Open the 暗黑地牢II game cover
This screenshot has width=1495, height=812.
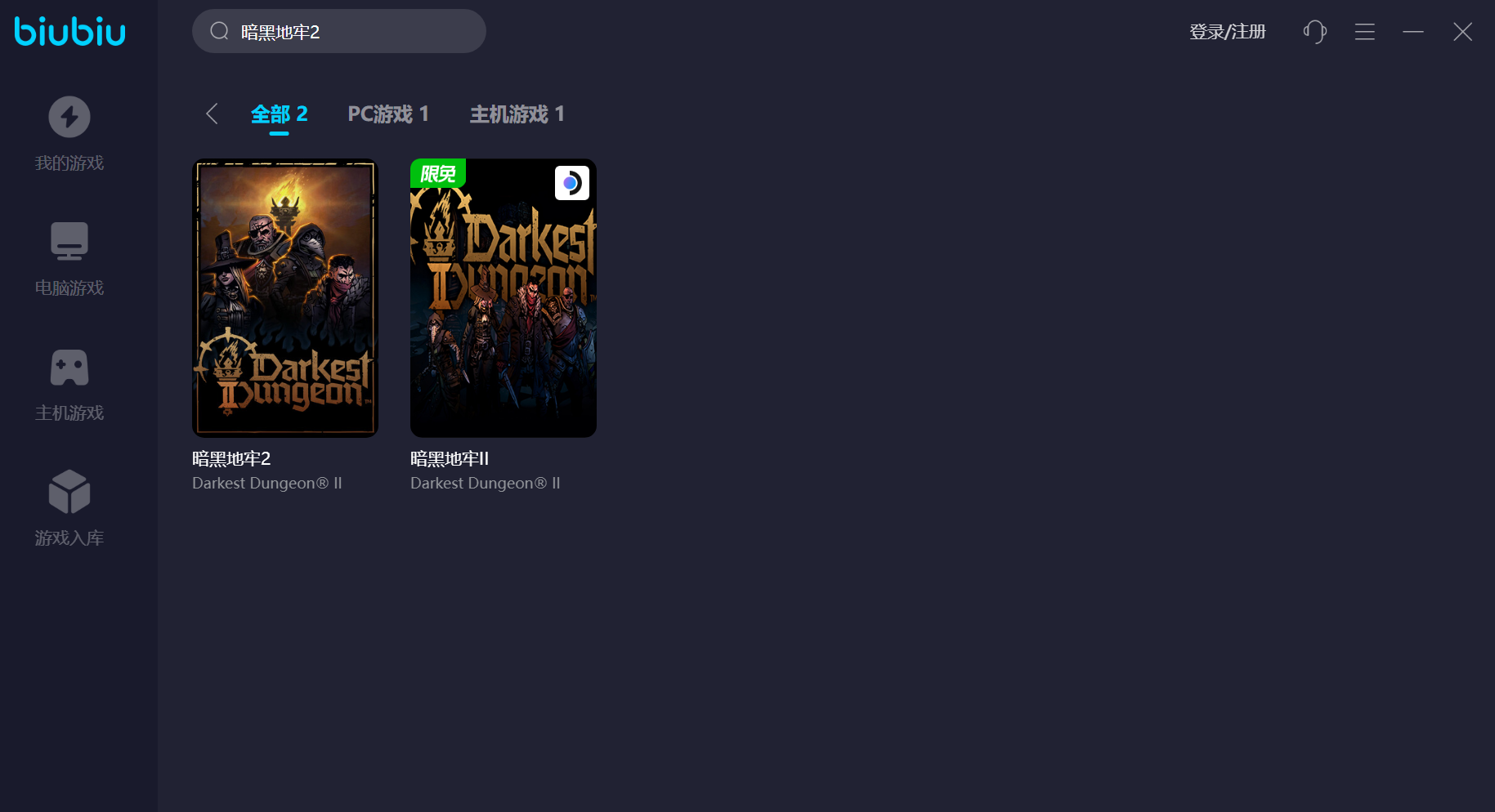504,298
